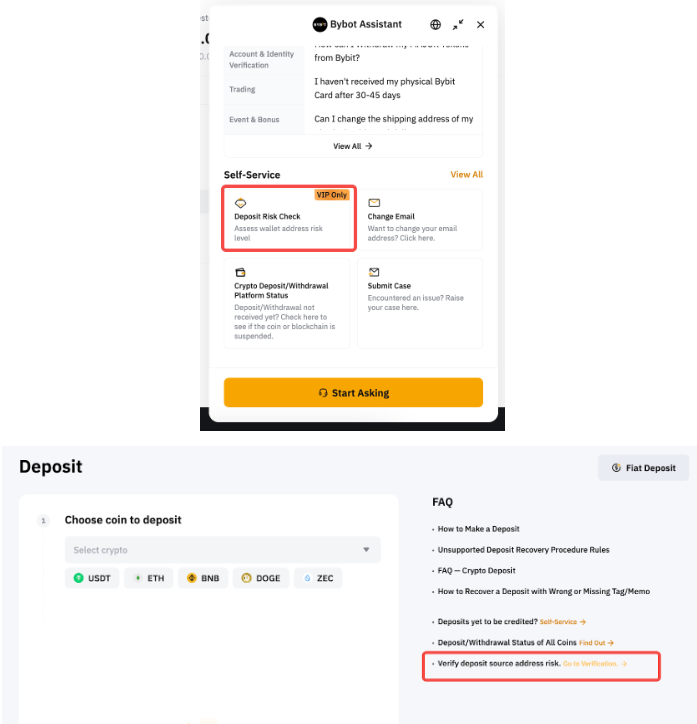
Task: Select the Event & Bonus category
Action: tap(254, 119)
